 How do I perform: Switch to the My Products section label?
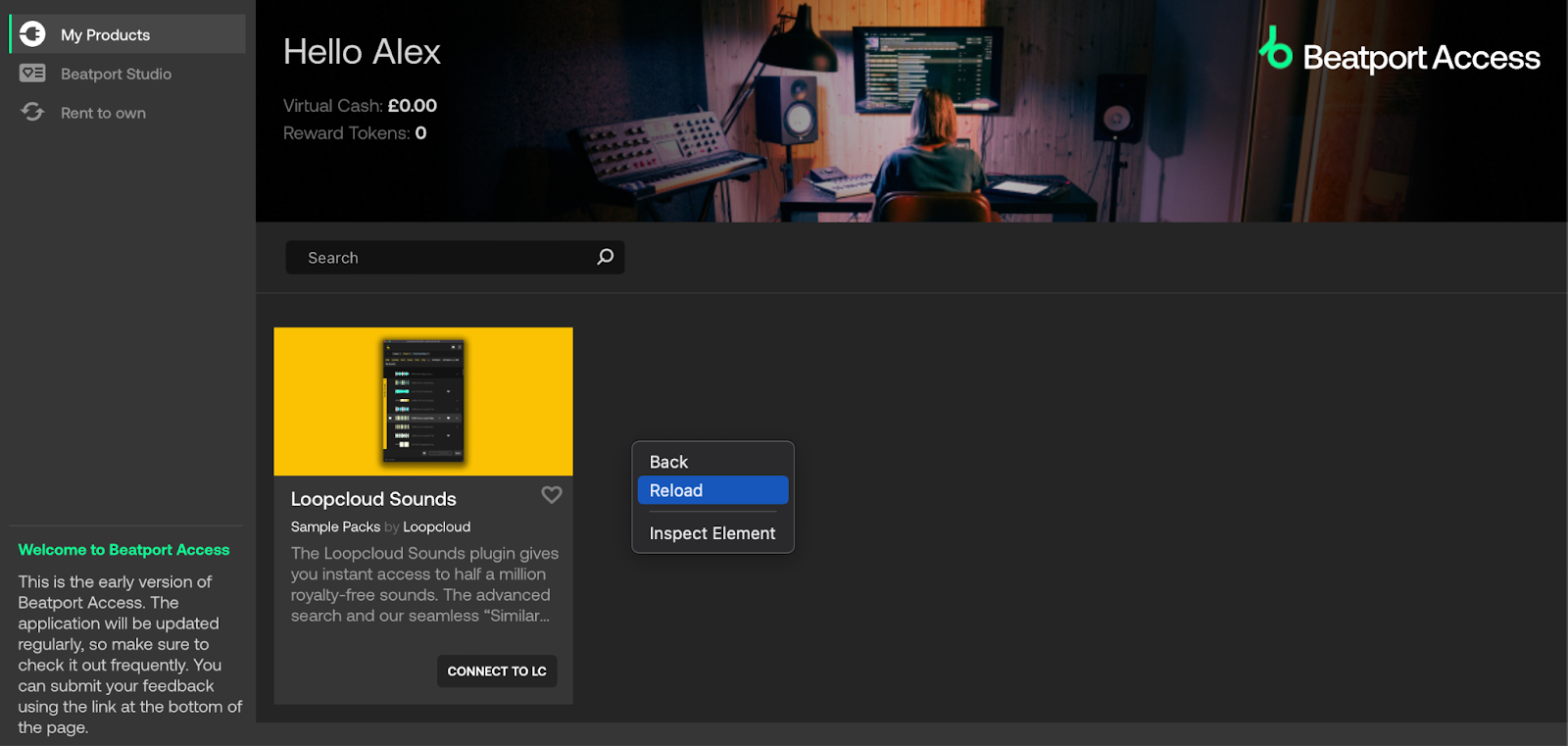pos(105,35)
